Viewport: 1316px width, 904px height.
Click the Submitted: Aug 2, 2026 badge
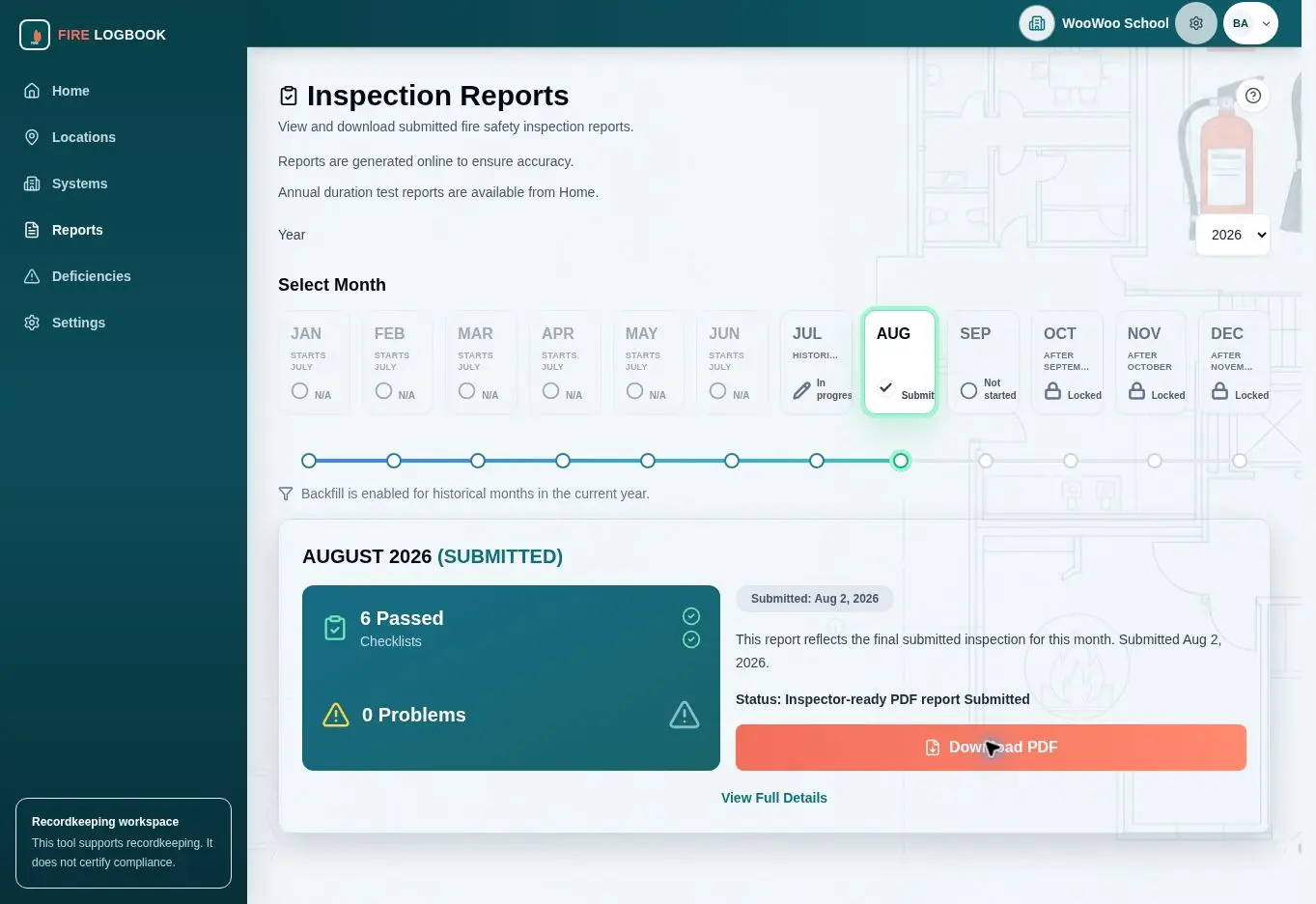pos(815,599)
